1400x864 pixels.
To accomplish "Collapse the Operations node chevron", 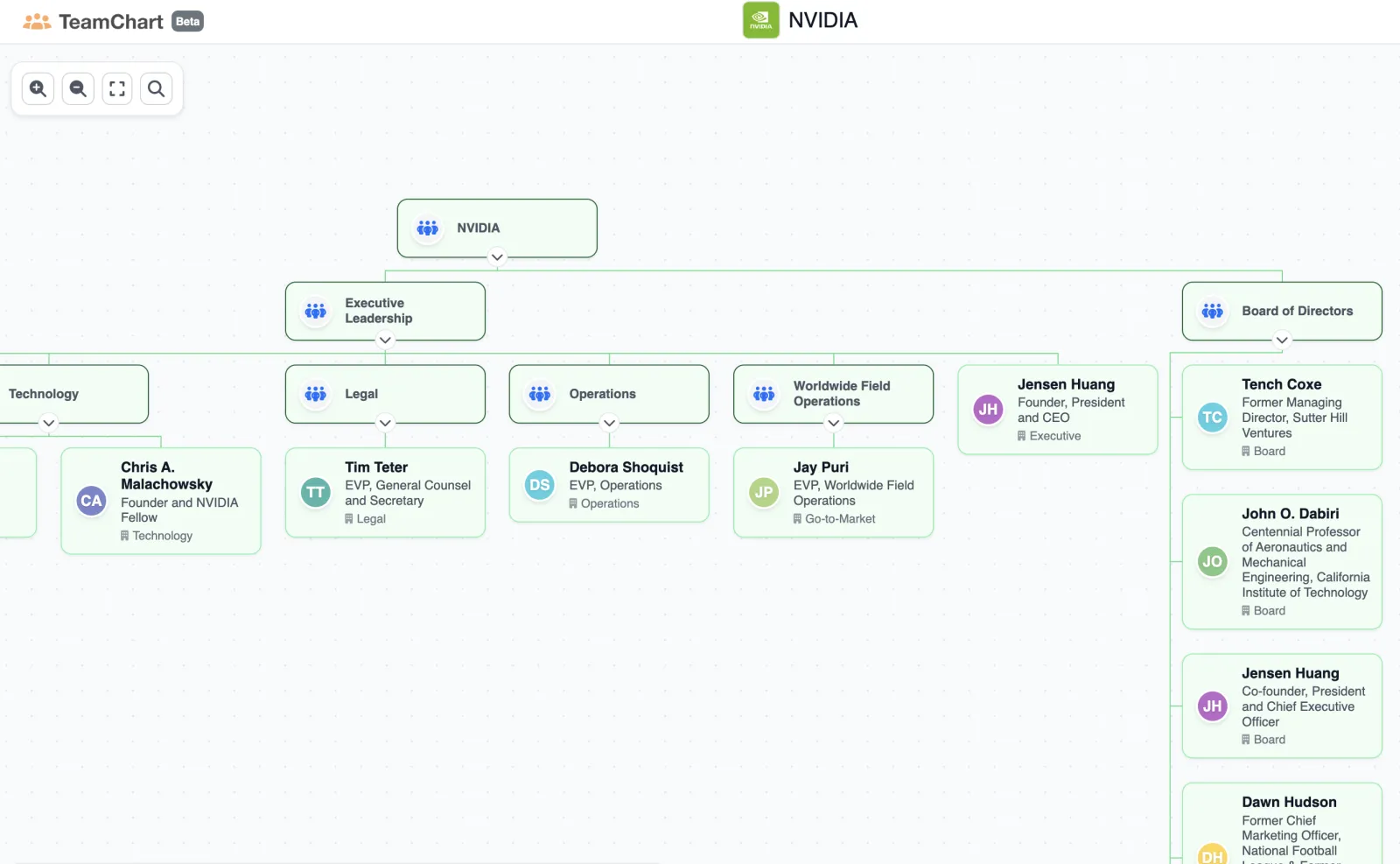I will click(609, 424).
